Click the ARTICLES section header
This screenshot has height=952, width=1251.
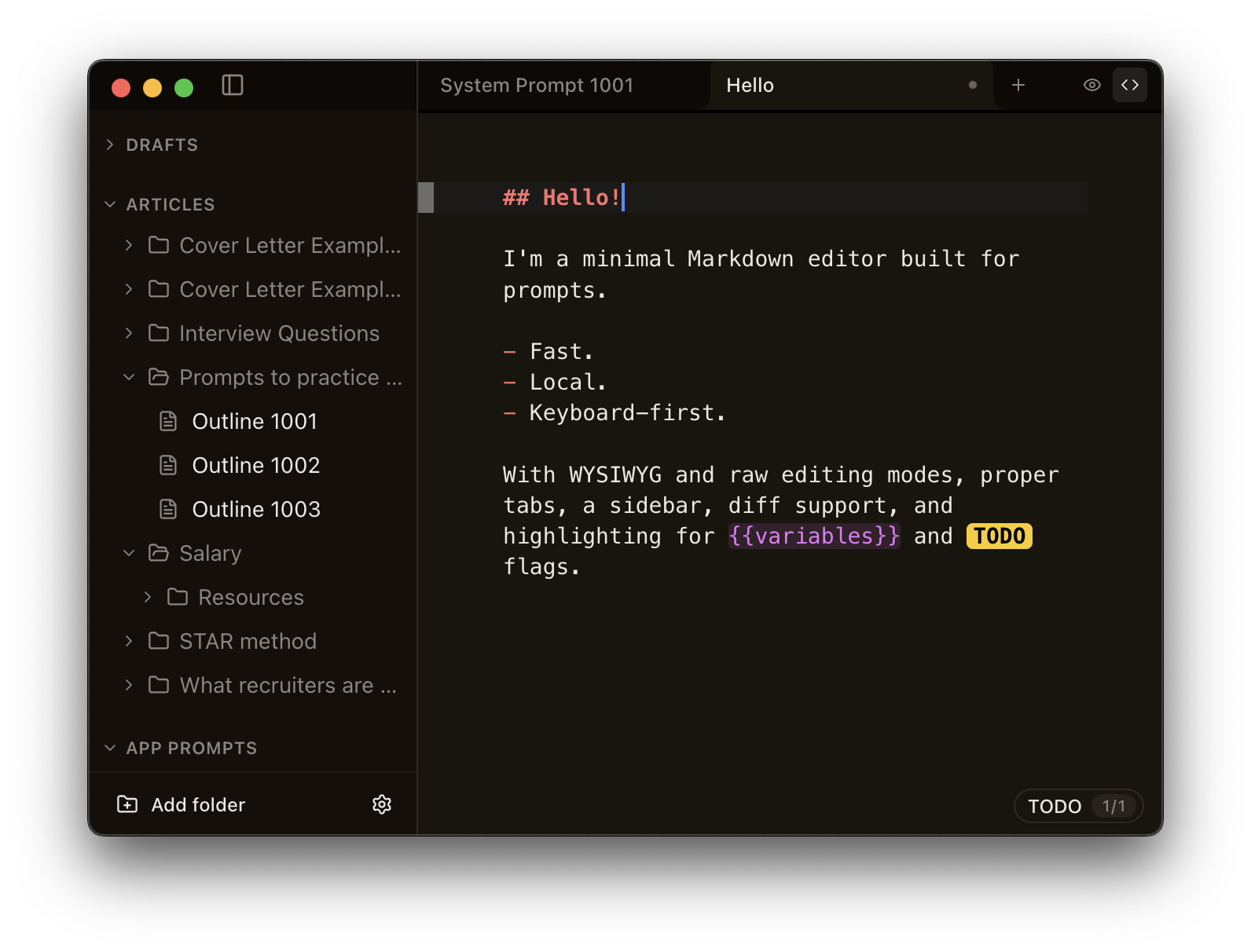[170, 204]
